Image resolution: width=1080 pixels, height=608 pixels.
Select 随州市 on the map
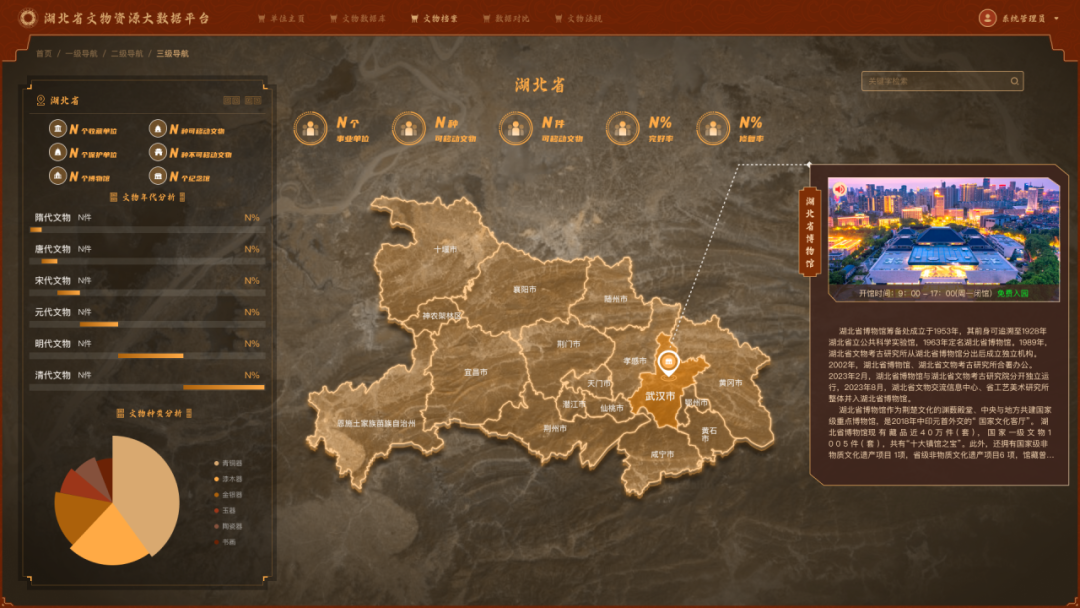pyautogui.click(x=616, y=299)
